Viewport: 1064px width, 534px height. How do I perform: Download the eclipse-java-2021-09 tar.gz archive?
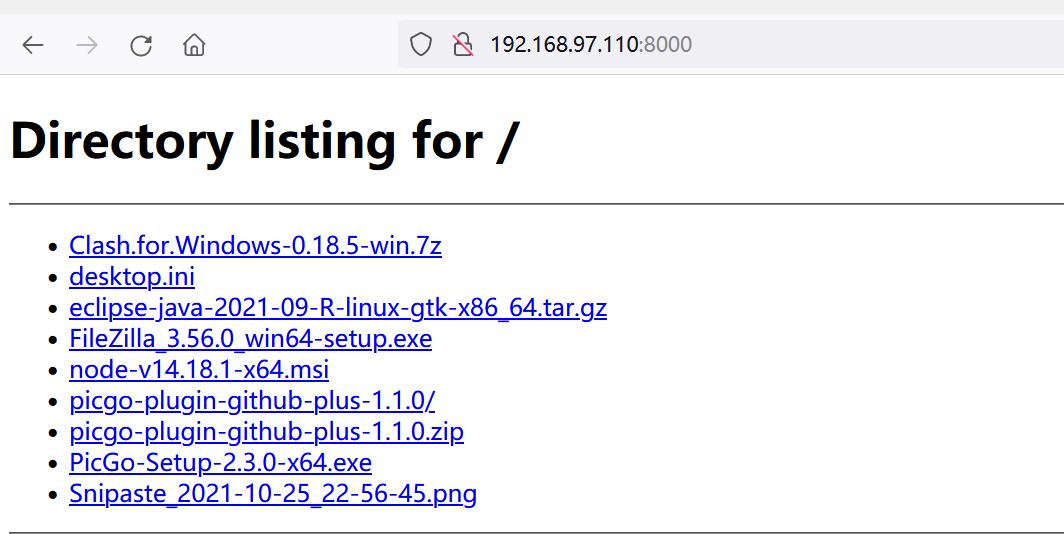point(338,307)
